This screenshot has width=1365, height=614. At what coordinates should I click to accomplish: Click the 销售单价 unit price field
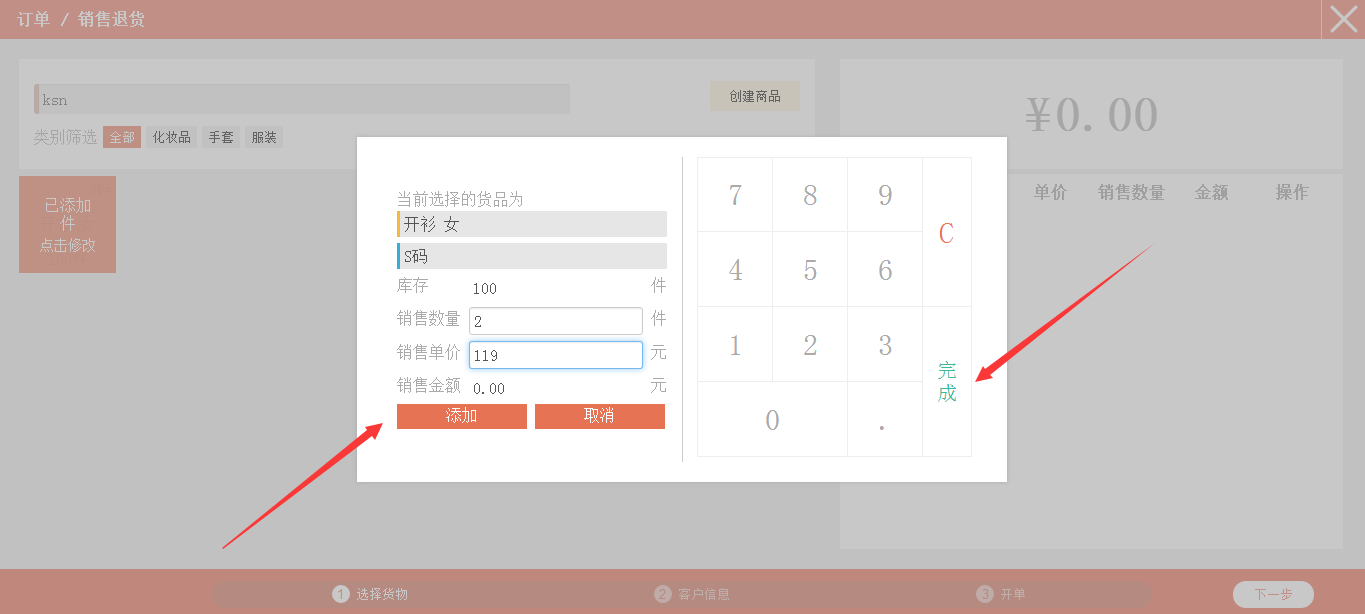(555, 355)
